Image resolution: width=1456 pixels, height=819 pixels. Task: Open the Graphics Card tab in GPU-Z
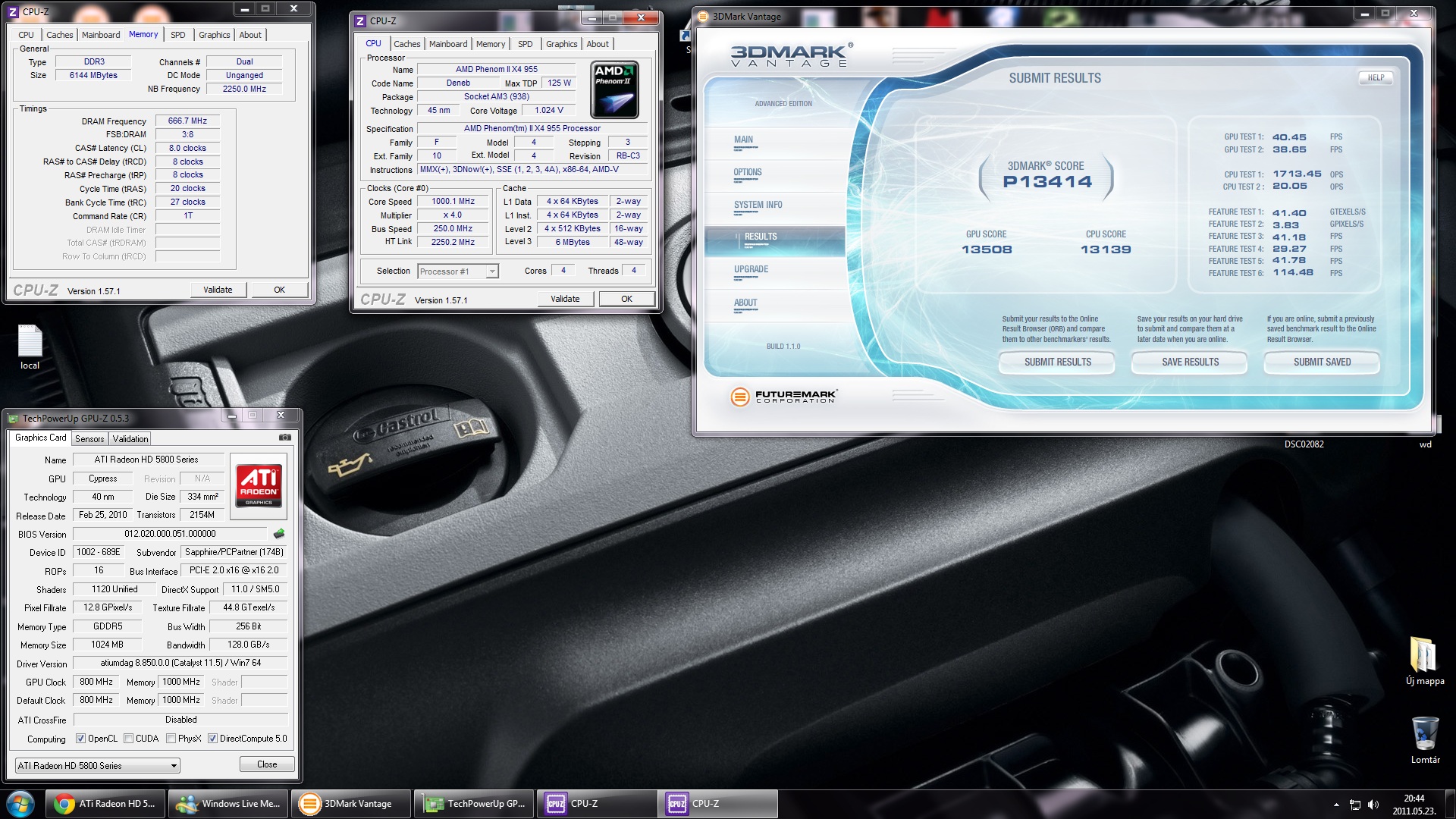click(40, 438)
